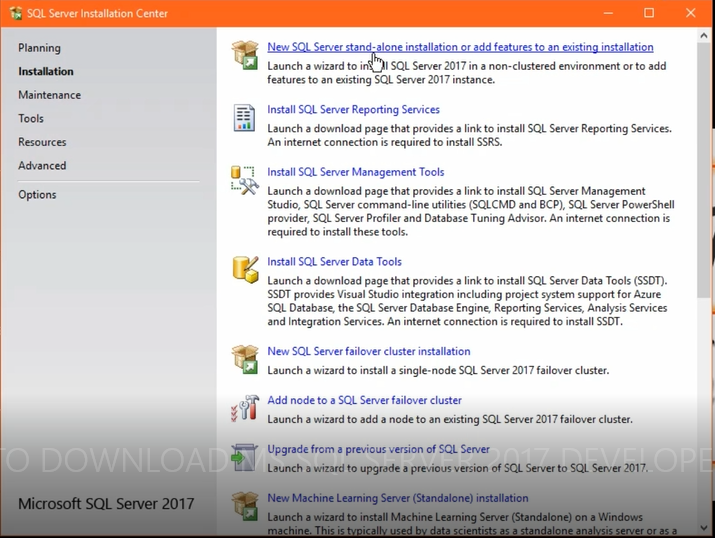Screen dimensions: 715x538
Task: Click the 'Microsoft SQL Server 2017' branding text
Action: (x=106, y=504)
